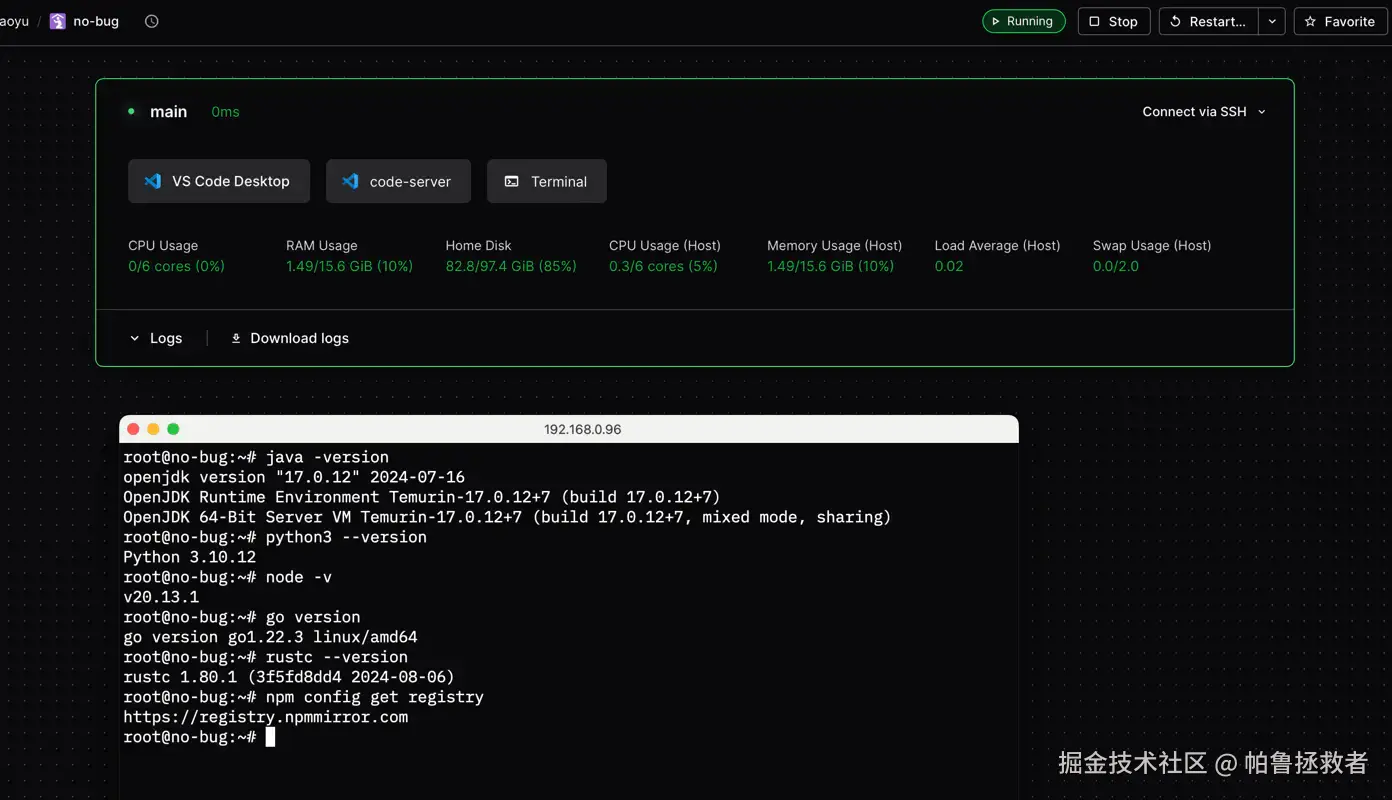Viewport: 1392px width, 800px height.
Task: Click the openjdk version "17.0.12" line
Action: coord(294,477)
